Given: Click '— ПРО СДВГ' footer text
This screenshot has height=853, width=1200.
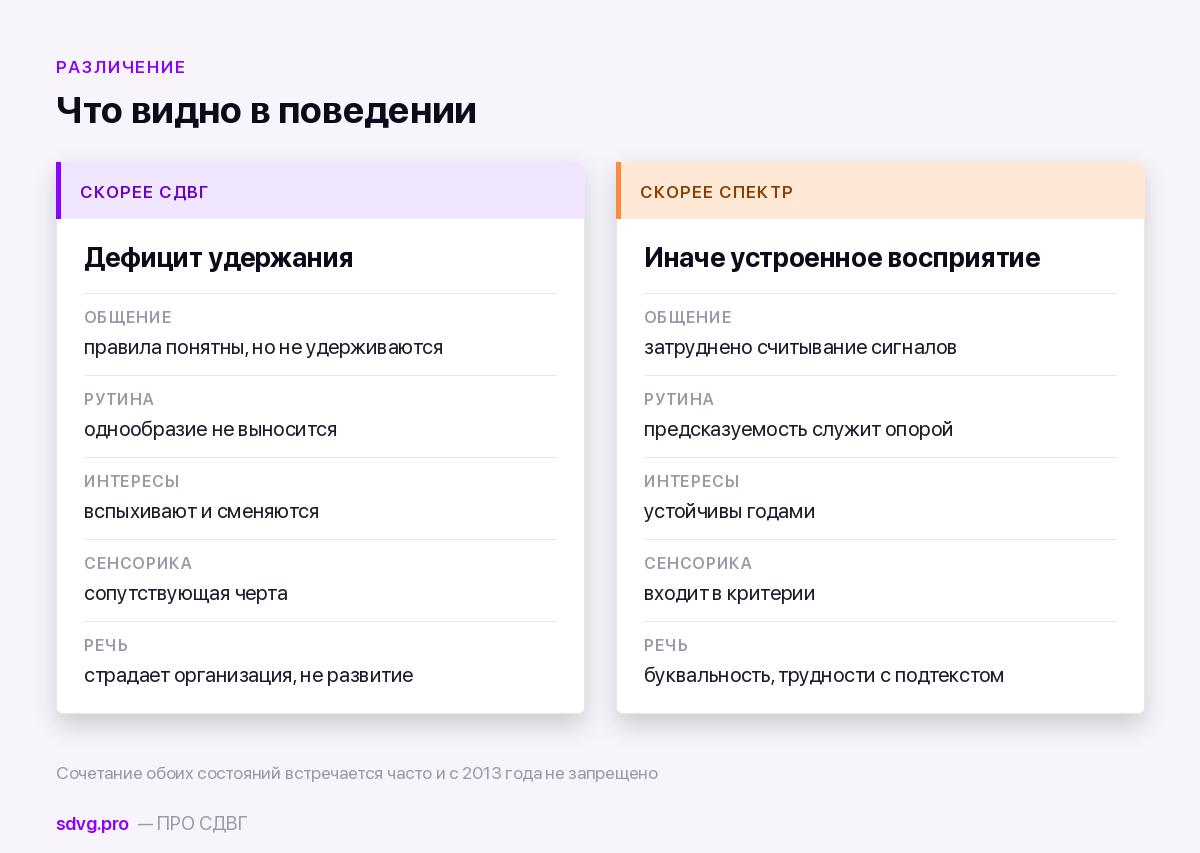Looking at the screenshot, I should pos(193,824).
